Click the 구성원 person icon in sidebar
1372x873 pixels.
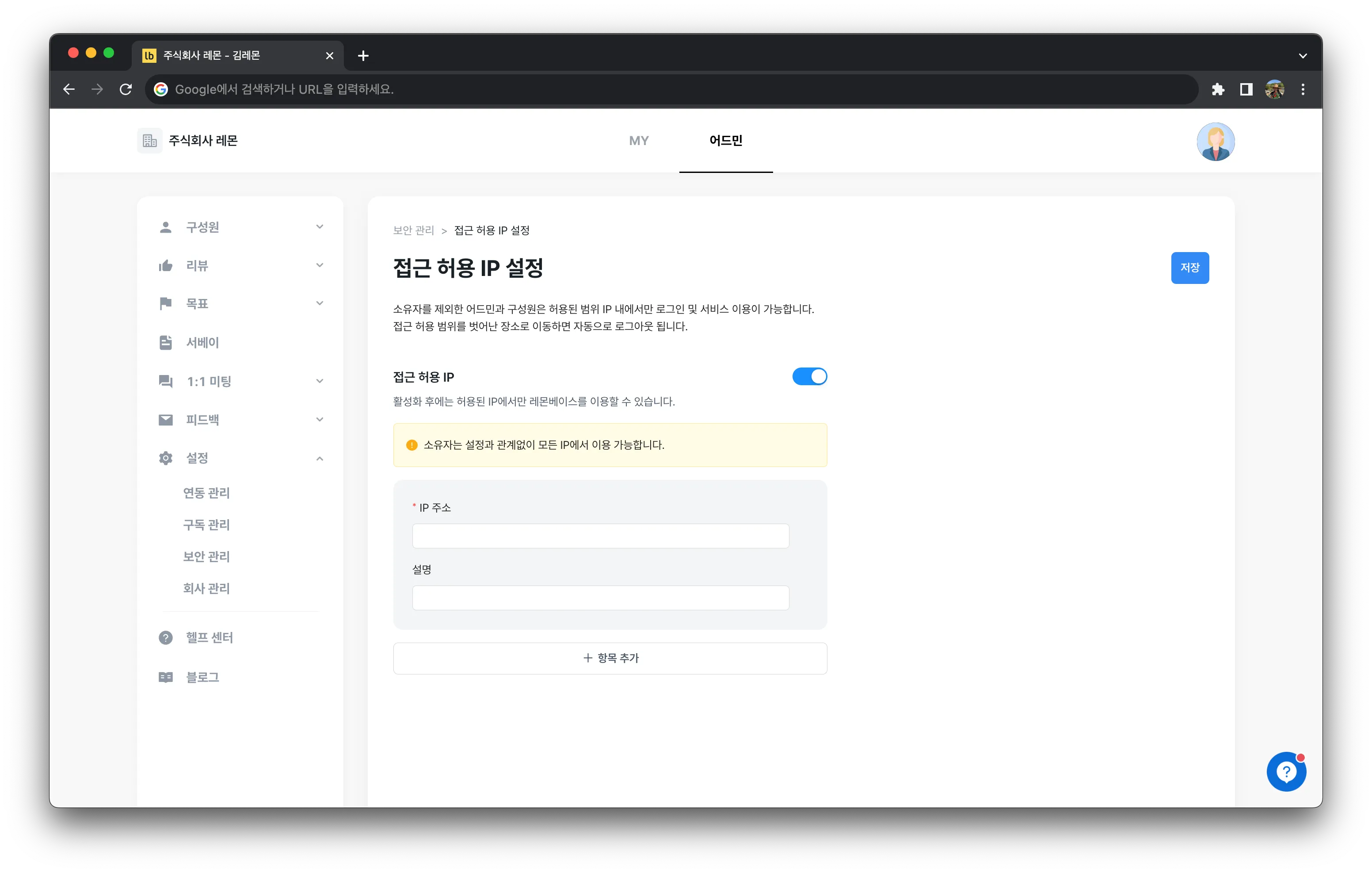coord(165,227)
